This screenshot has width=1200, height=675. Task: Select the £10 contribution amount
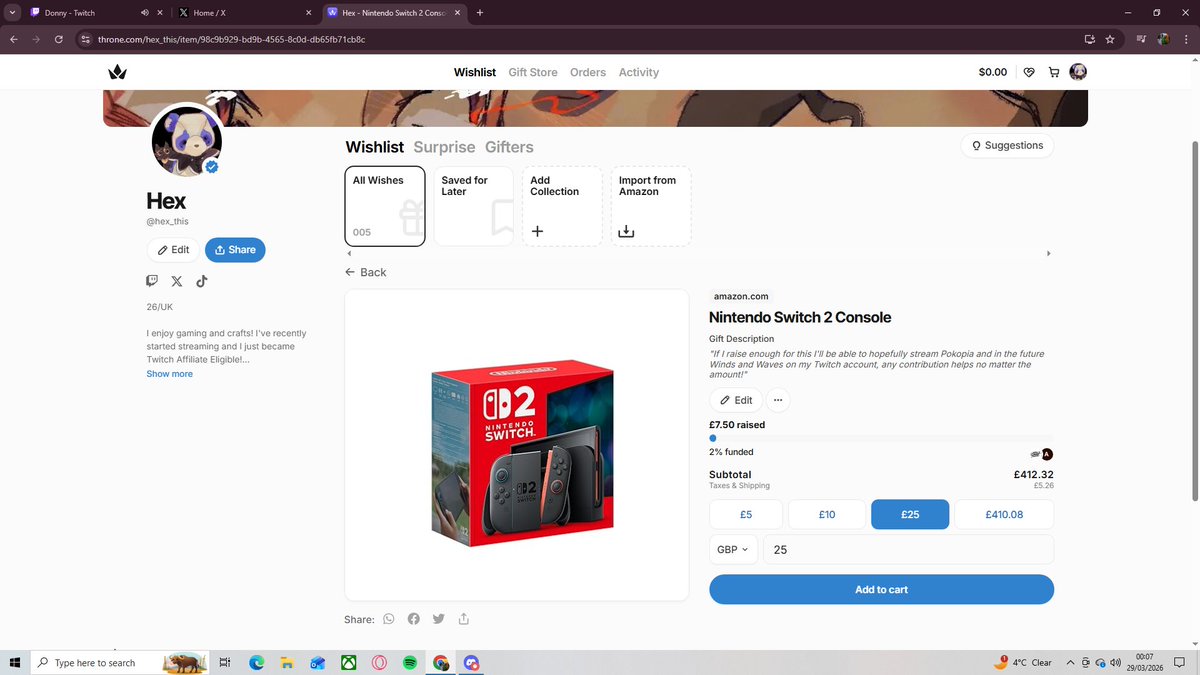tap(827, 514)
